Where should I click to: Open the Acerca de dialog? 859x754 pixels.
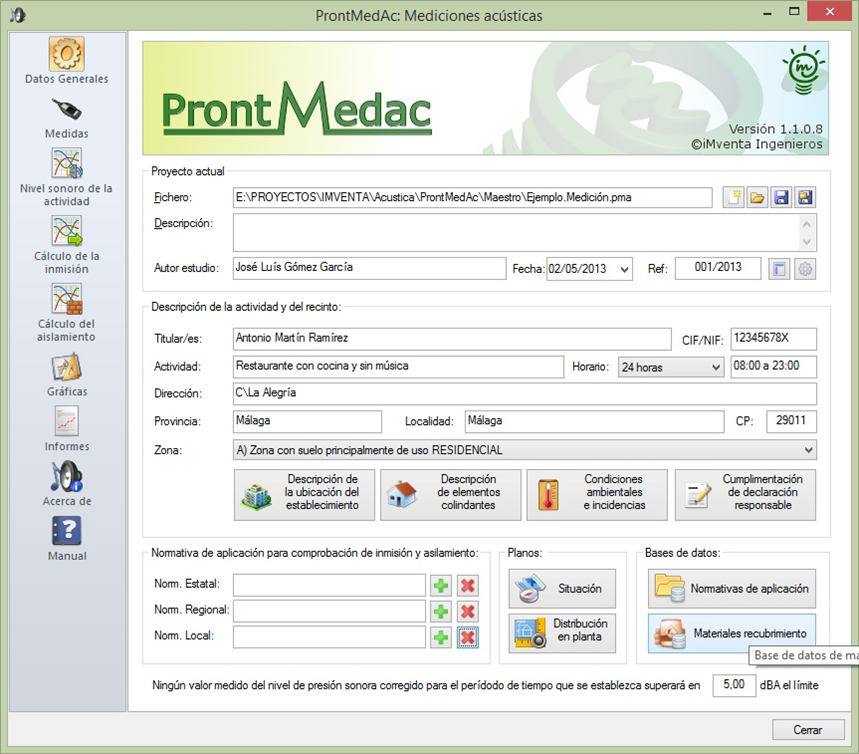pos(66,484)
